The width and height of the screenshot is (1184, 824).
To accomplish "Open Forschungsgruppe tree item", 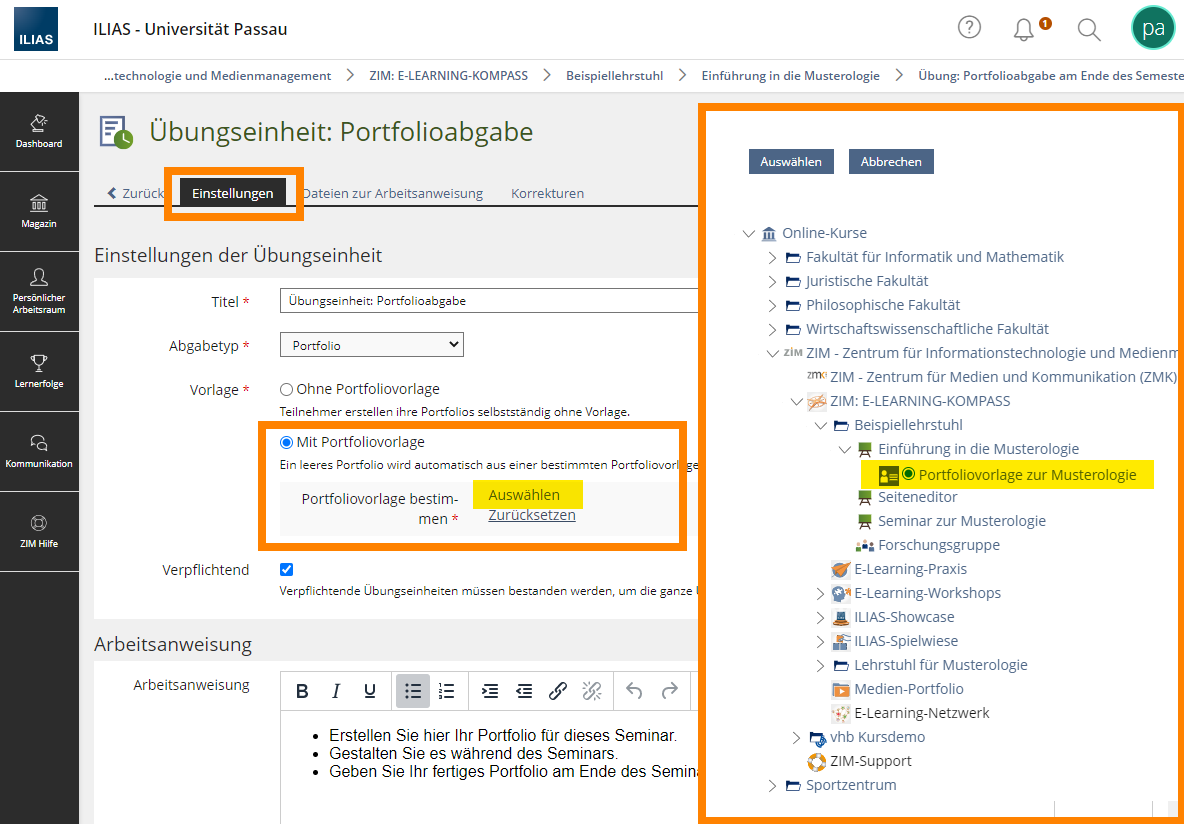I will [939, 545].
